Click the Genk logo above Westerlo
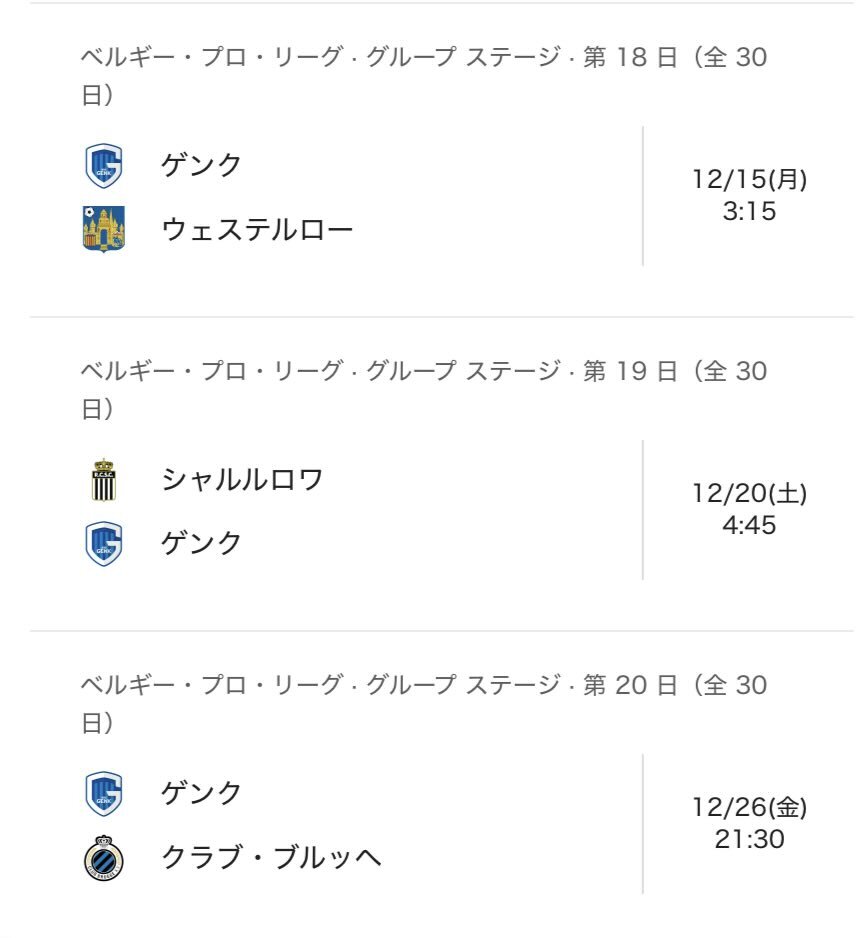 pos(103,166)
